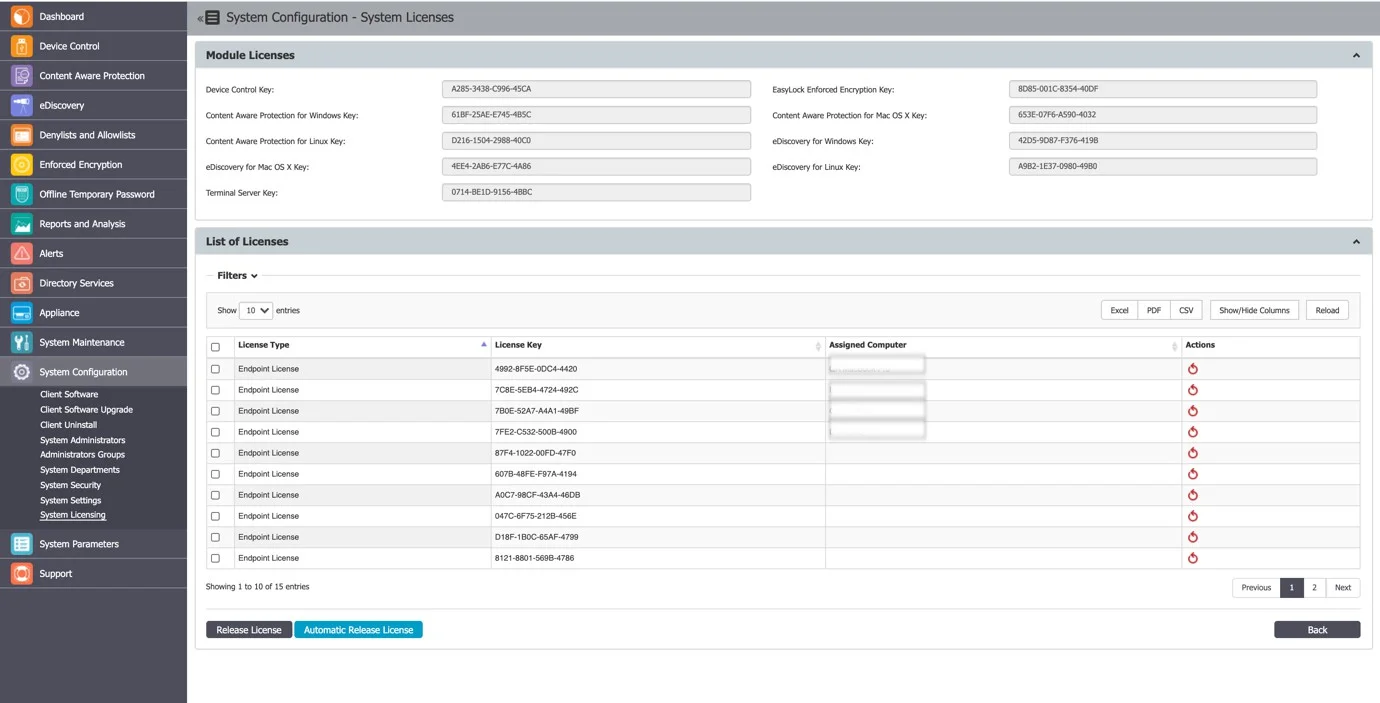Open the Enforced Encryption icon

tap(21, 165)
